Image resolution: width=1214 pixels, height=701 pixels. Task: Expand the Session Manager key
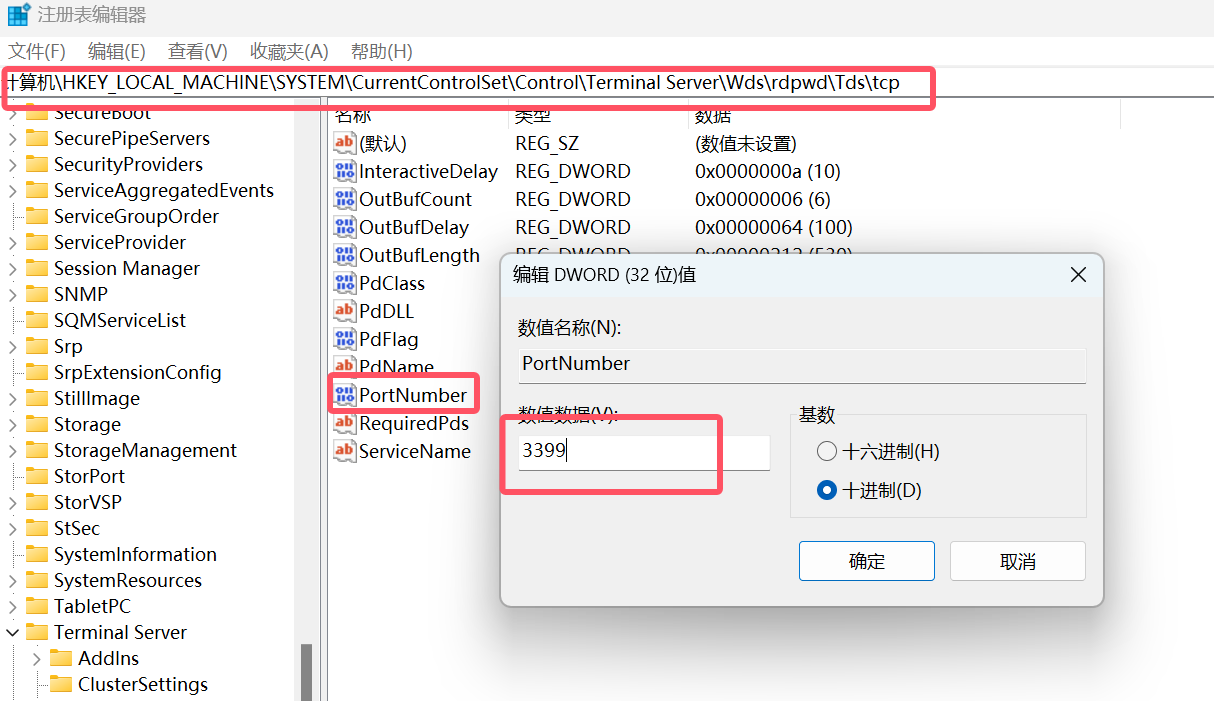click(13, 268)
